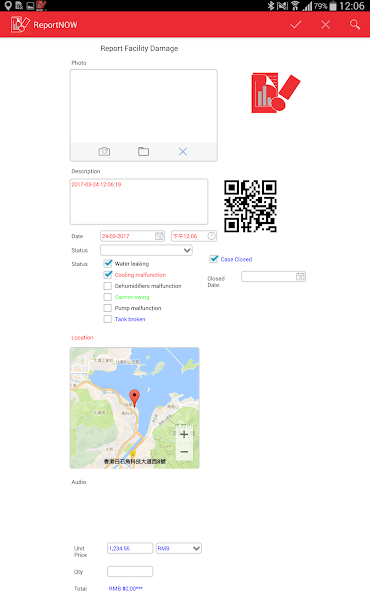This screenshot has width=370, height=592.
Task: Uncheck the Water leaking checkbox
Action: pyautogui.click(x=108, y=263)
